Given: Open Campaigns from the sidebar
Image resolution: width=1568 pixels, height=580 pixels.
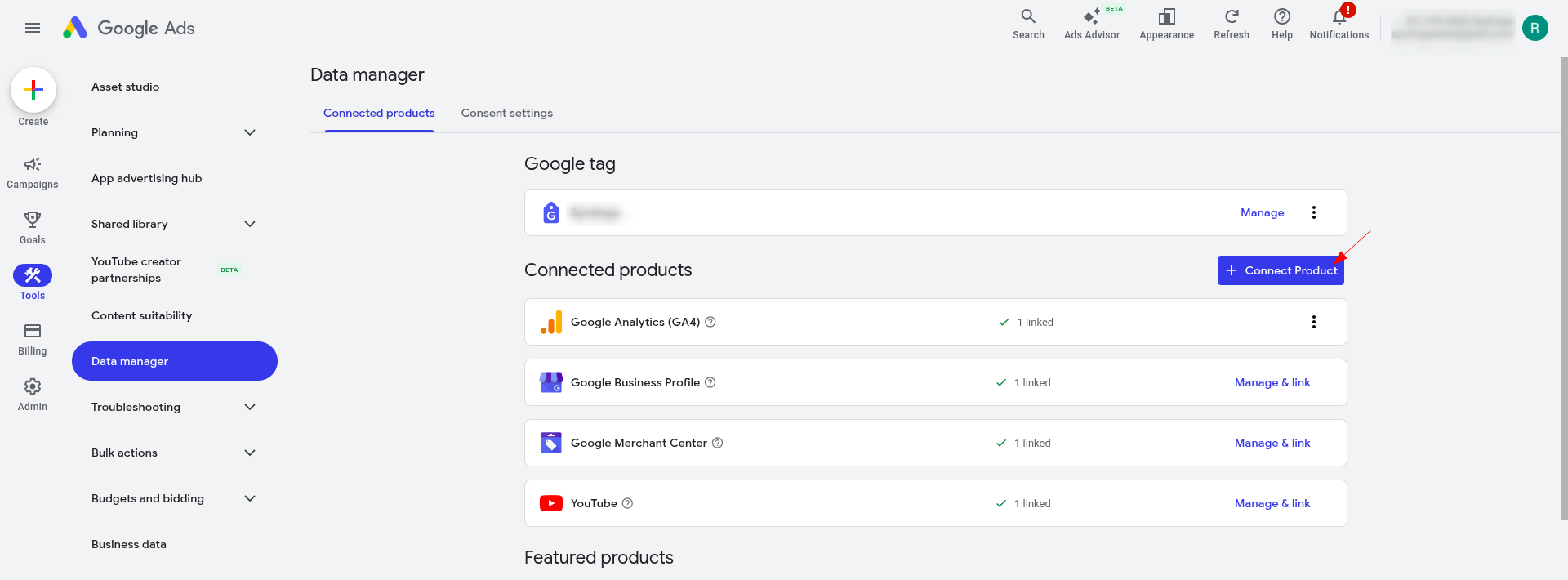Looking at the screenshot, I should 33,173.
